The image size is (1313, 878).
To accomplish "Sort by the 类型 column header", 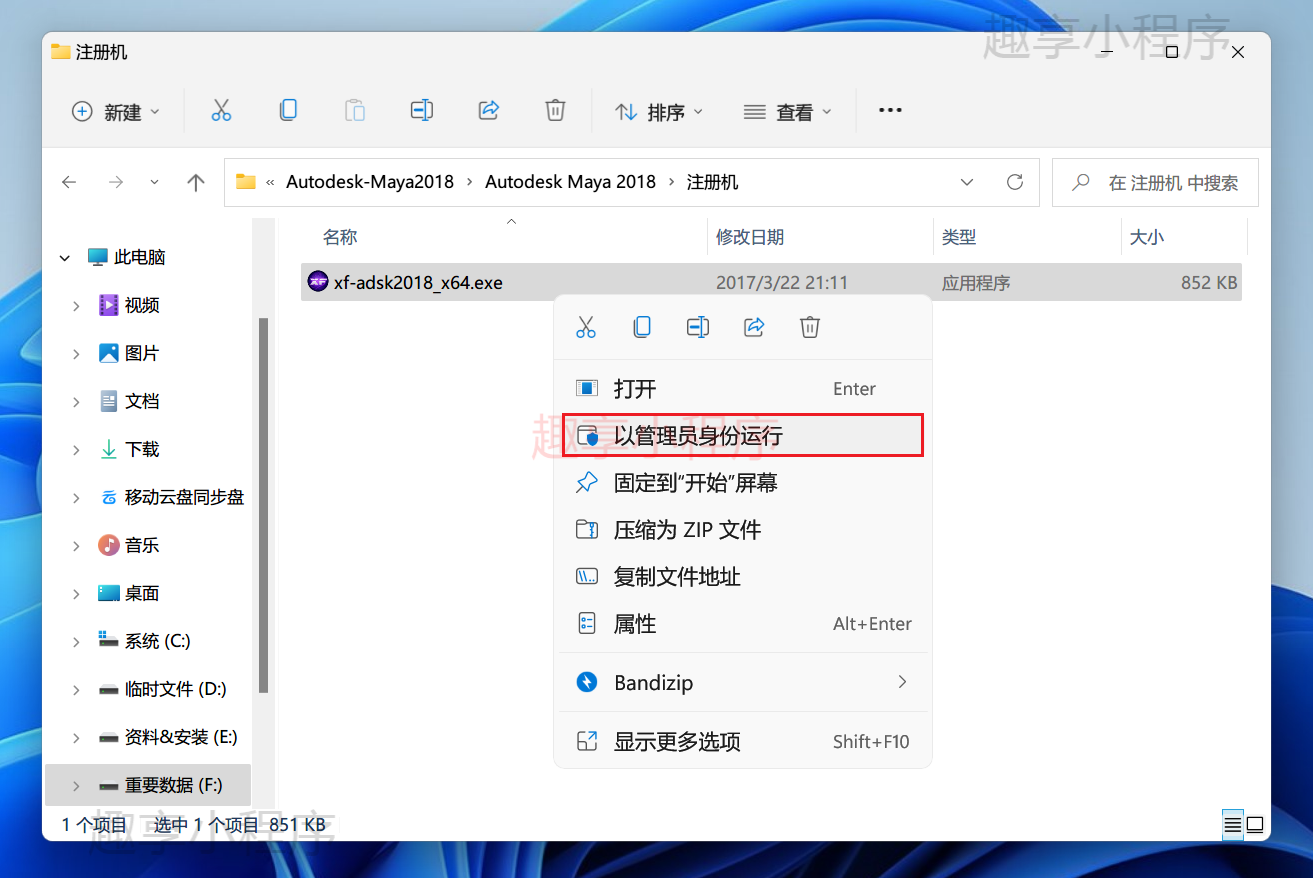I will pyautogui.click(x=959, y=237).
